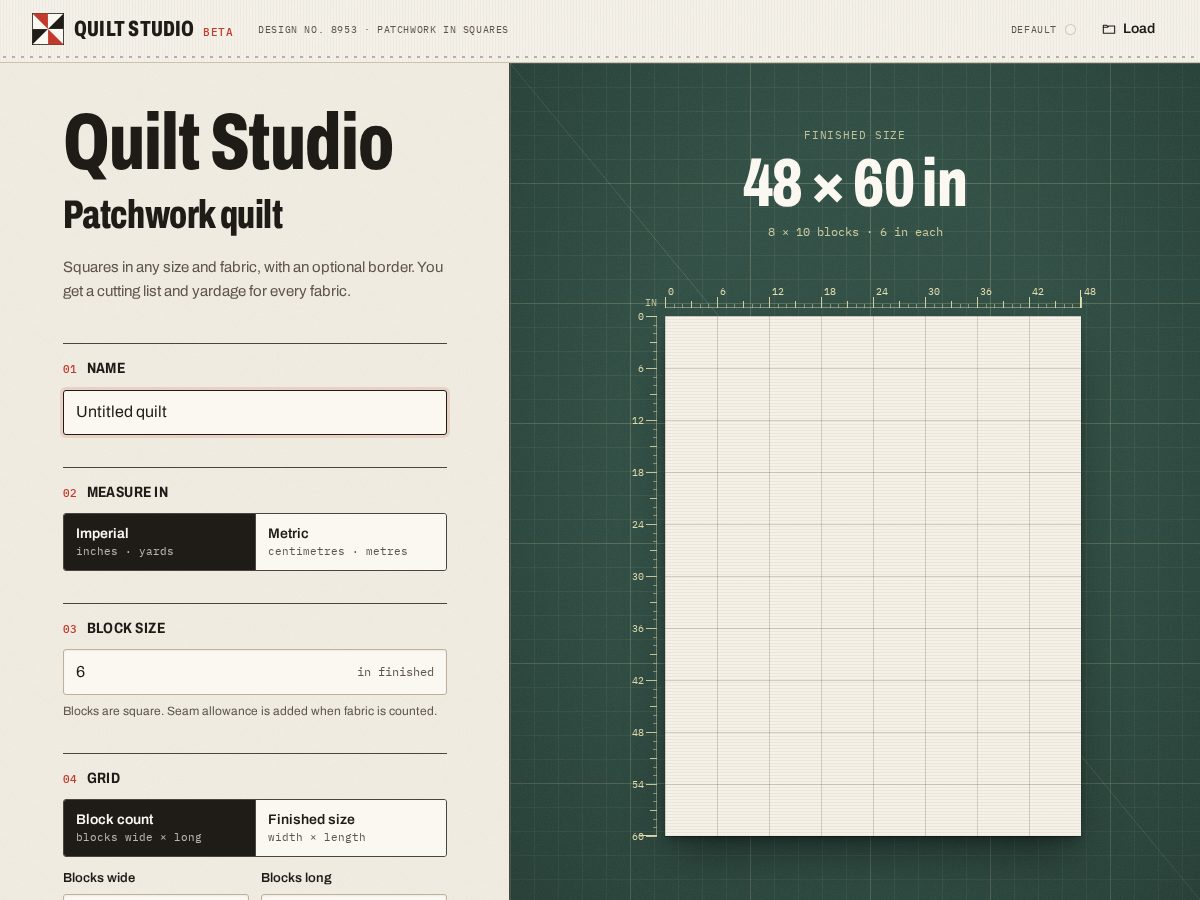Load a saved quilt design

(x=1129, y=29)
